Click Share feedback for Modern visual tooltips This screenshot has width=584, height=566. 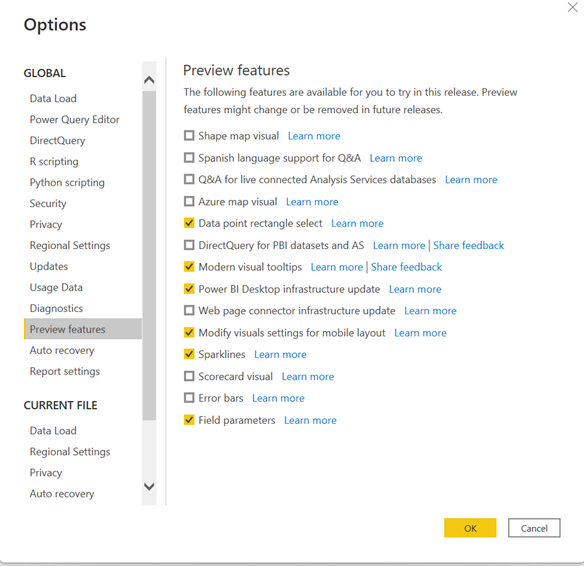pyautogui.click(x=406, y=267)
